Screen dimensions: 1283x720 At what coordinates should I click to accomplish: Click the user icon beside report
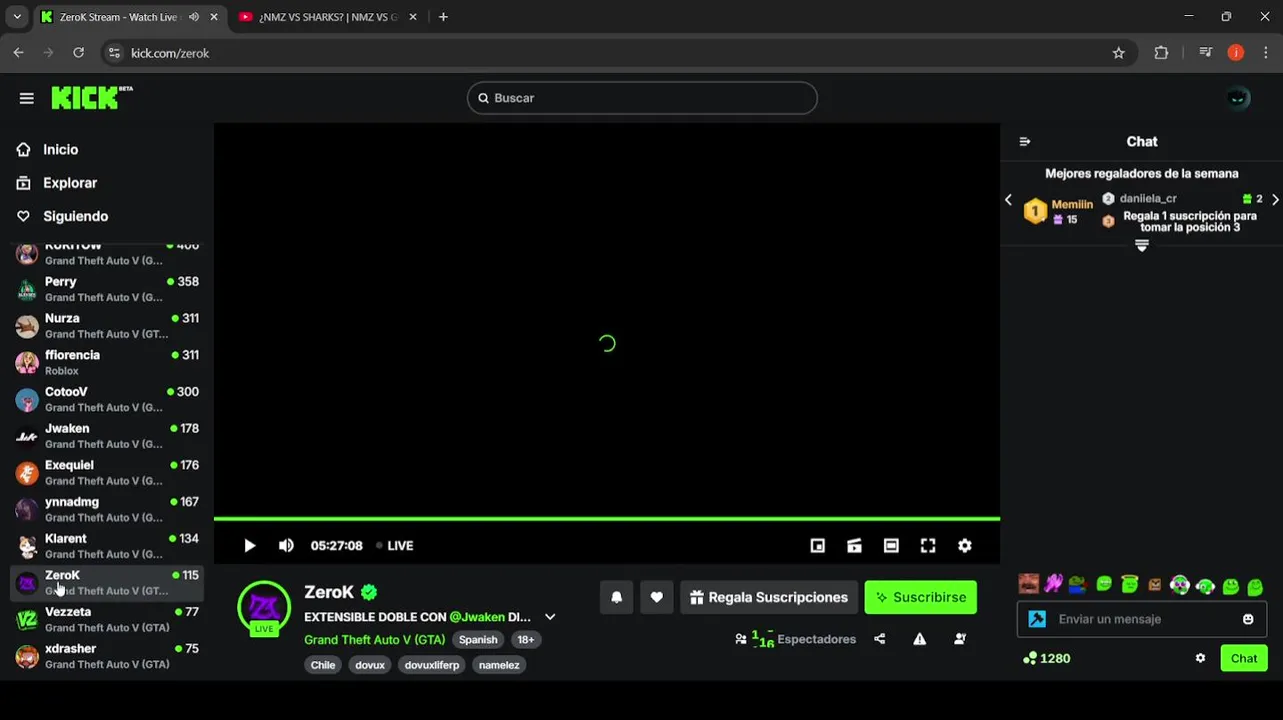pos(960,639)
